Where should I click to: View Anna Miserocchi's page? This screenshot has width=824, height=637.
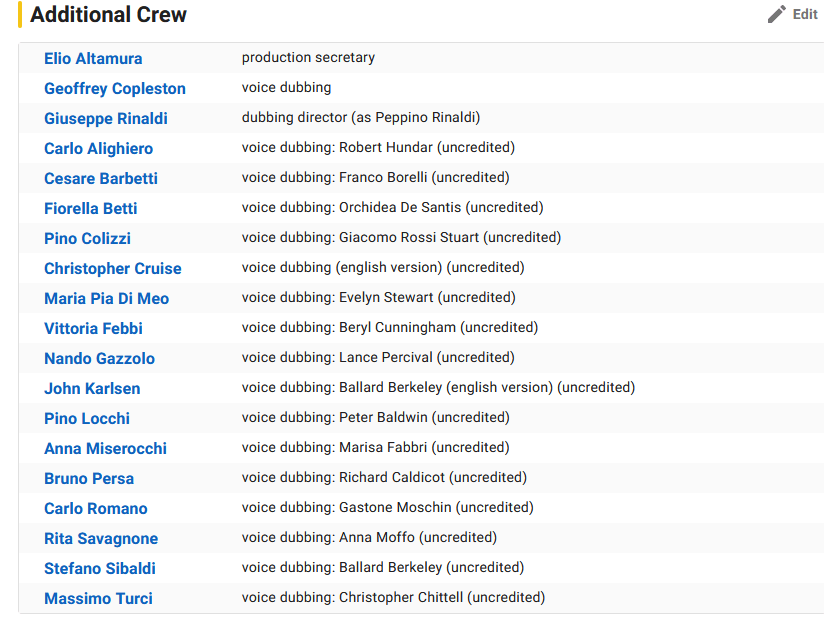[105, 448]
